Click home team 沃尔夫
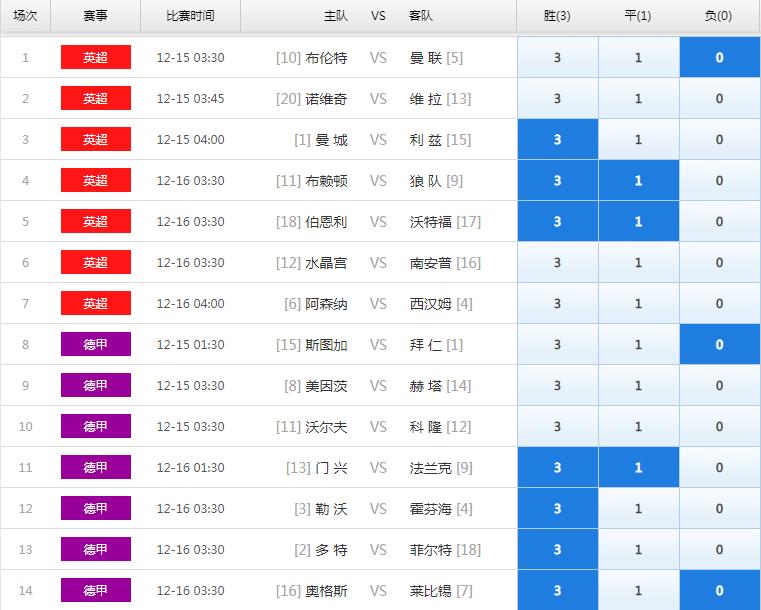Screen dimensions: 761x610 (x=326, y=427)
